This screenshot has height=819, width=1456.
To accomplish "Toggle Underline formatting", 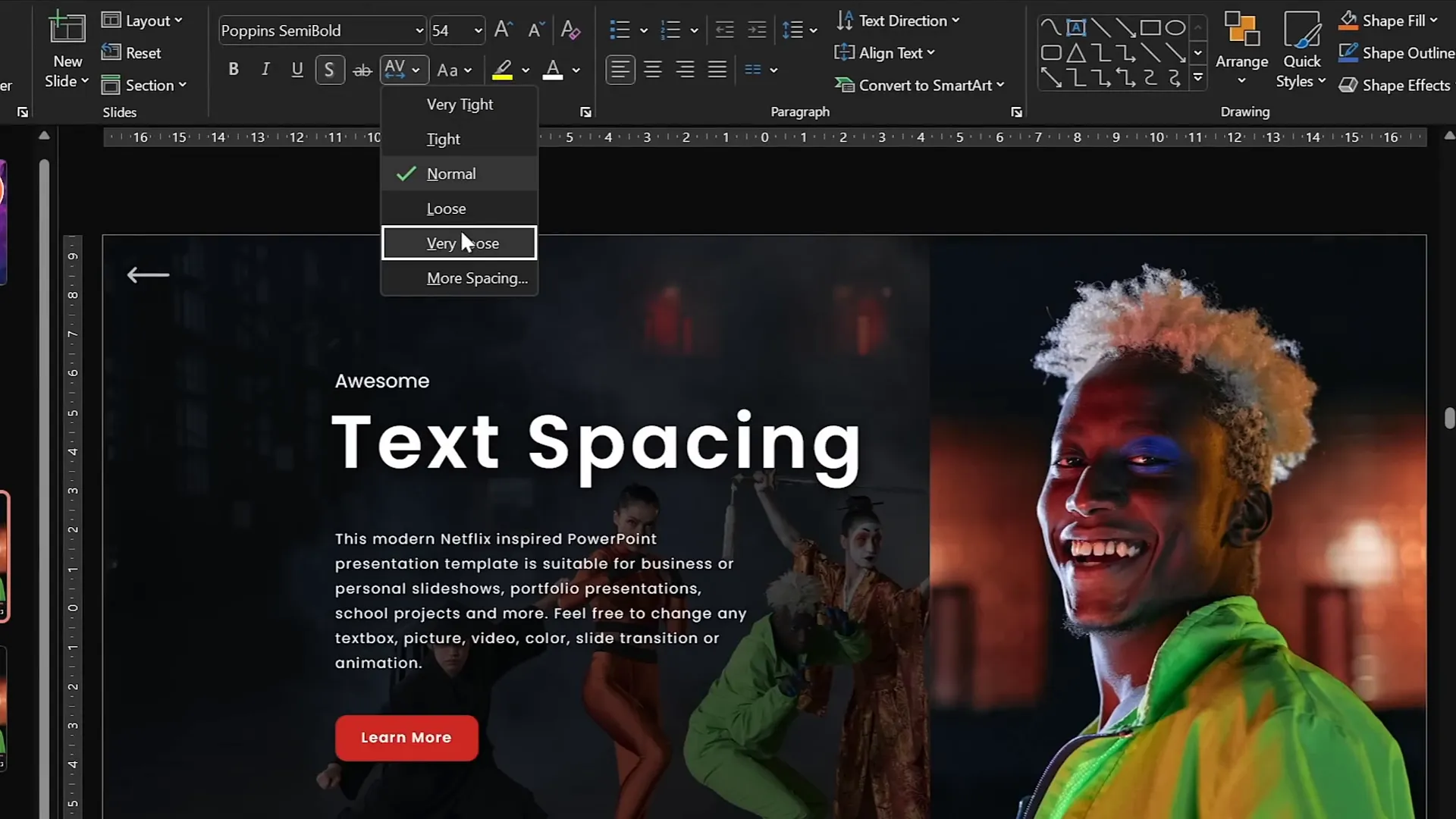I will click(297, 70).
